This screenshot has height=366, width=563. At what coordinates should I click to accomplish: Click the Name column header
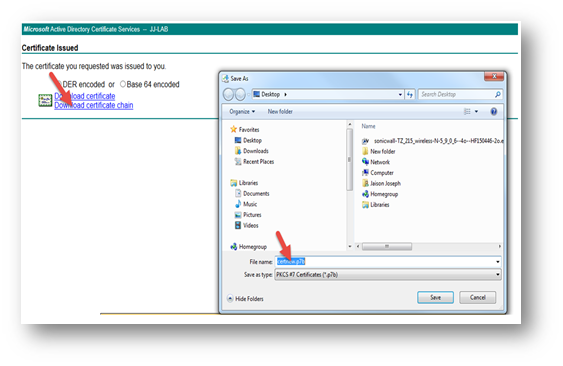tap(368, 126)
